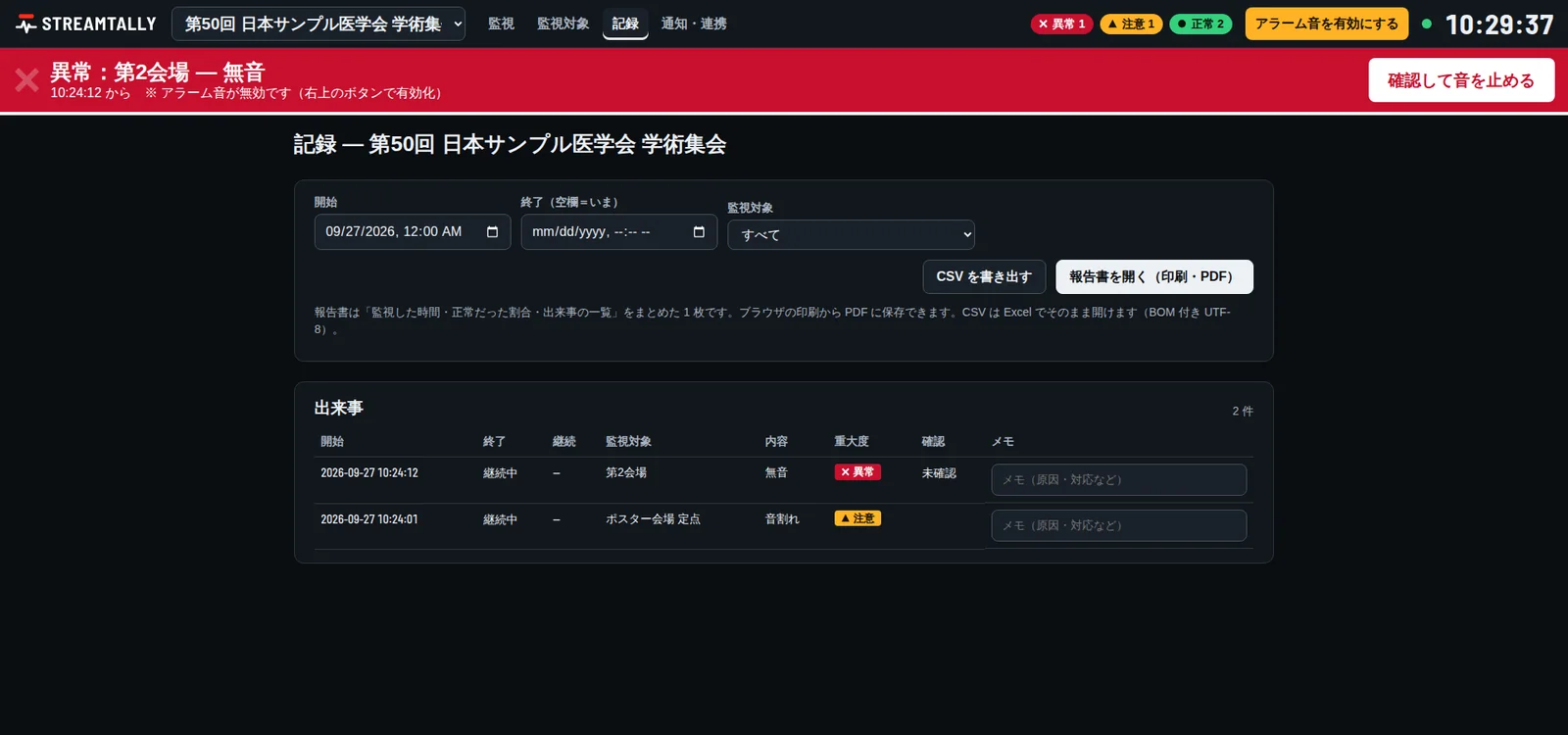
Task: Click the 重大度 column header
Action: pyautogui.click(x=852, y=442)
